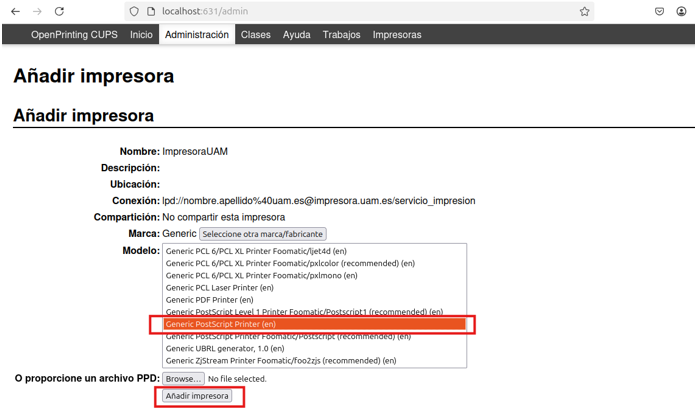This screenshot has width=695, height=413.
Task: Select the Administración tab
Action: click(x=197, y=35)
